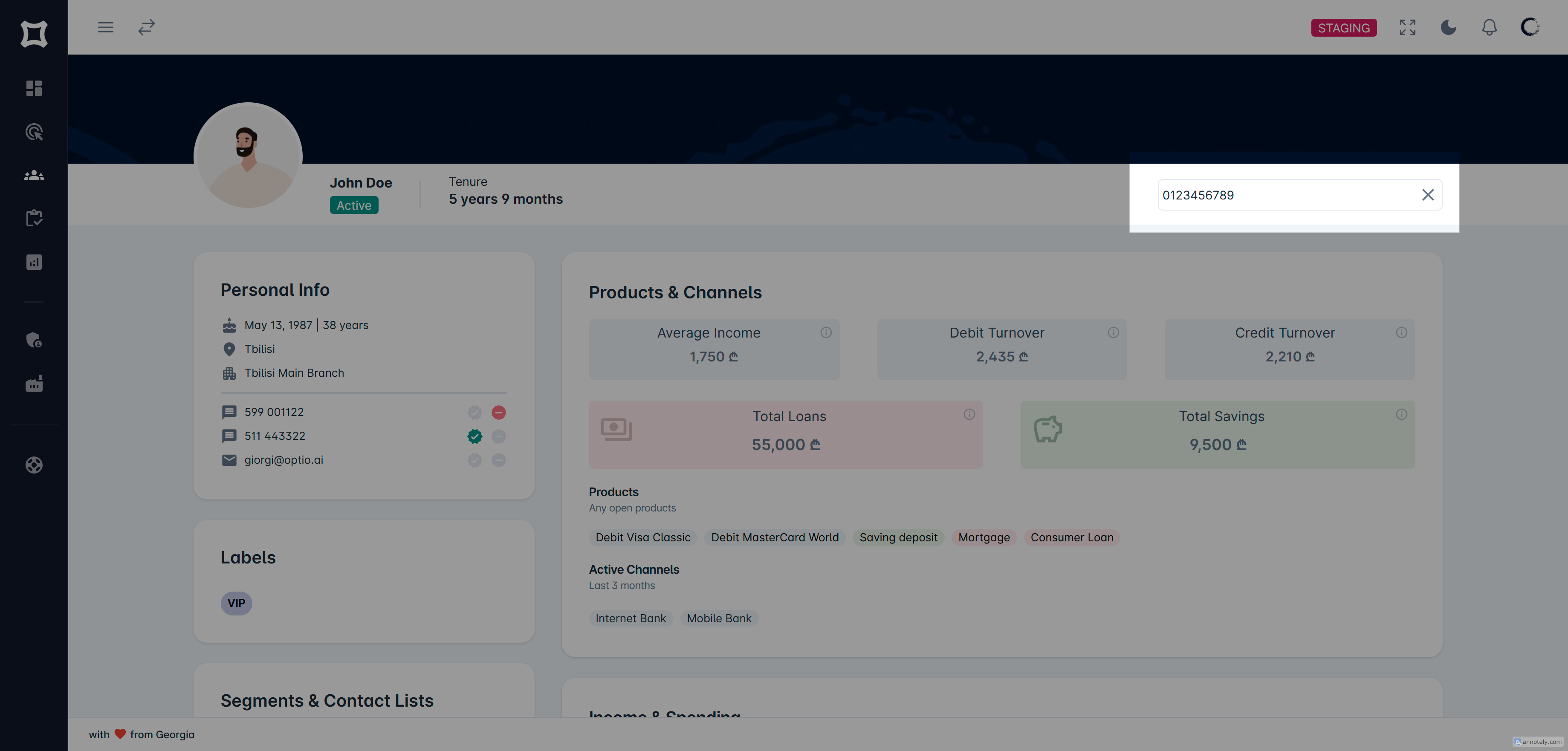Click the Mortgage product tag
The image size is (1568, 751).
pyautogui.click(x=984, y=537)
